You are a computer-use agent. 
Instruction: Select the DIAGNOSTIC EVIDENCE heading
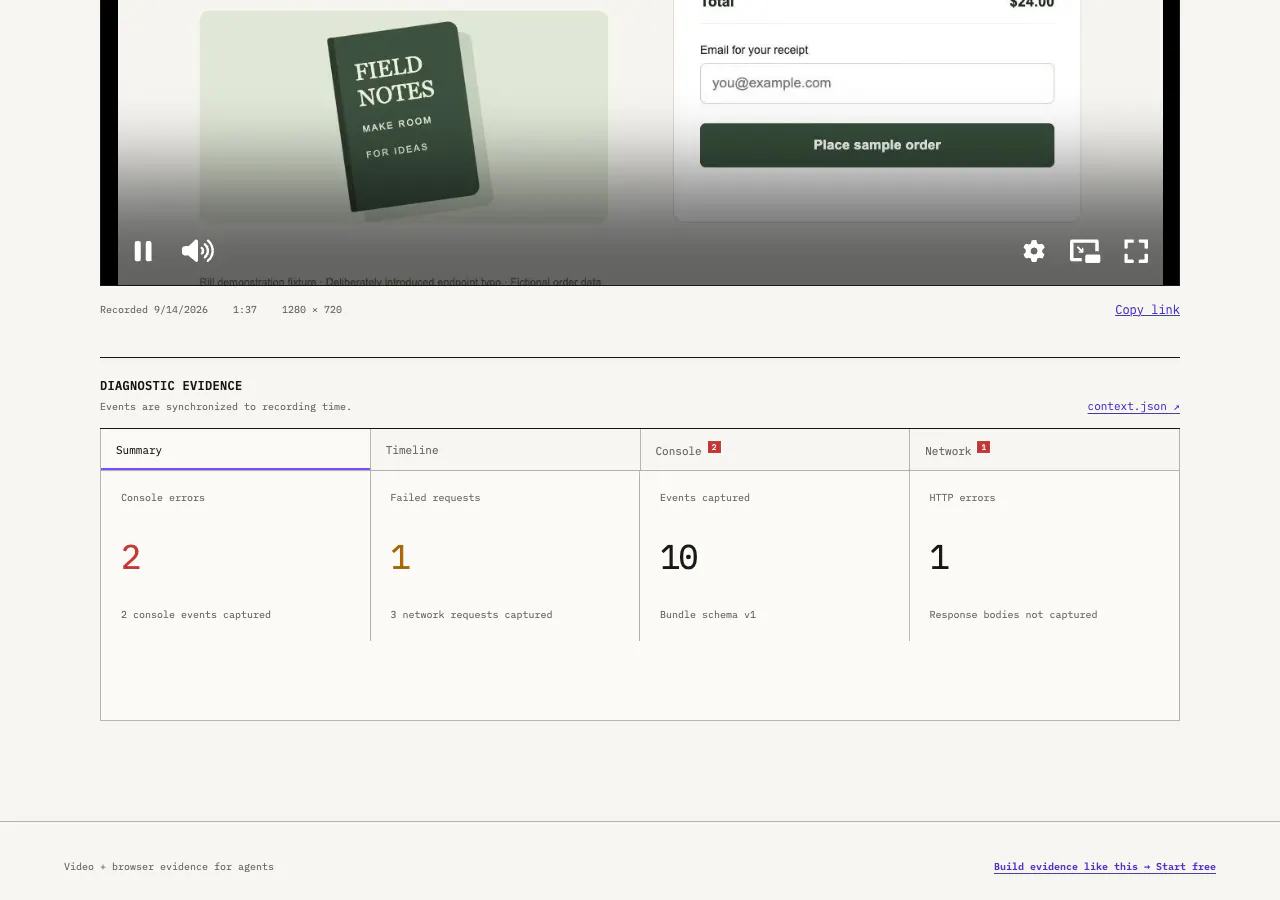point(171,386)
